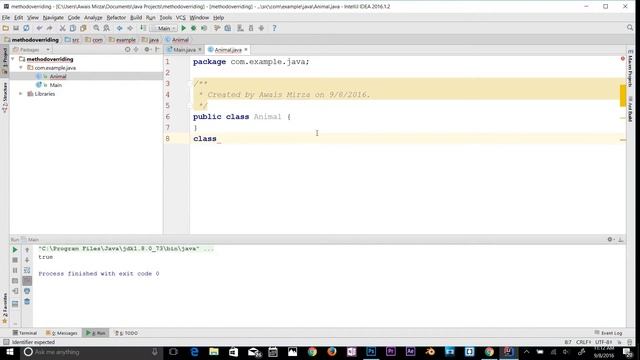
Task: Click the Scroll from Source target icon
Action: tap(127, 50)
